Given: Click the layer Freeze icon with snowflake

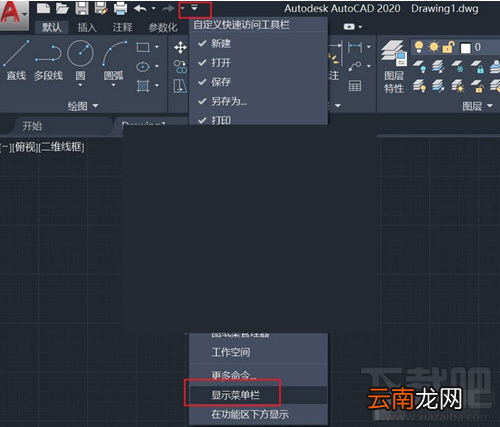Looking at the screenshot, I should [x=457, y=66].
